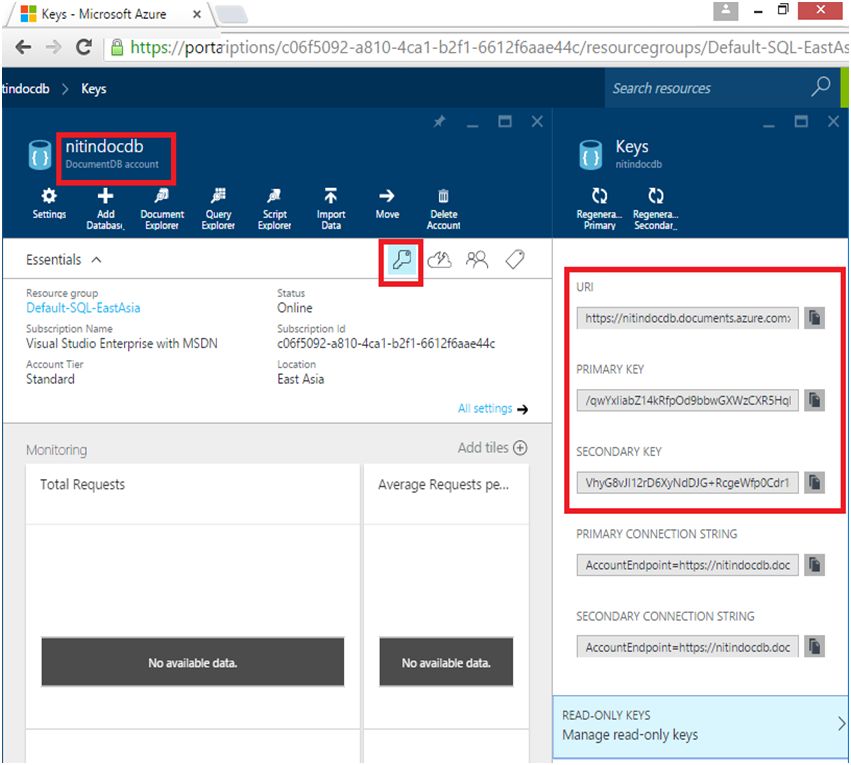Viewport: 851px width, 765px height.
Task: Select the Add Database icon
Action: [x=105, y=204]
